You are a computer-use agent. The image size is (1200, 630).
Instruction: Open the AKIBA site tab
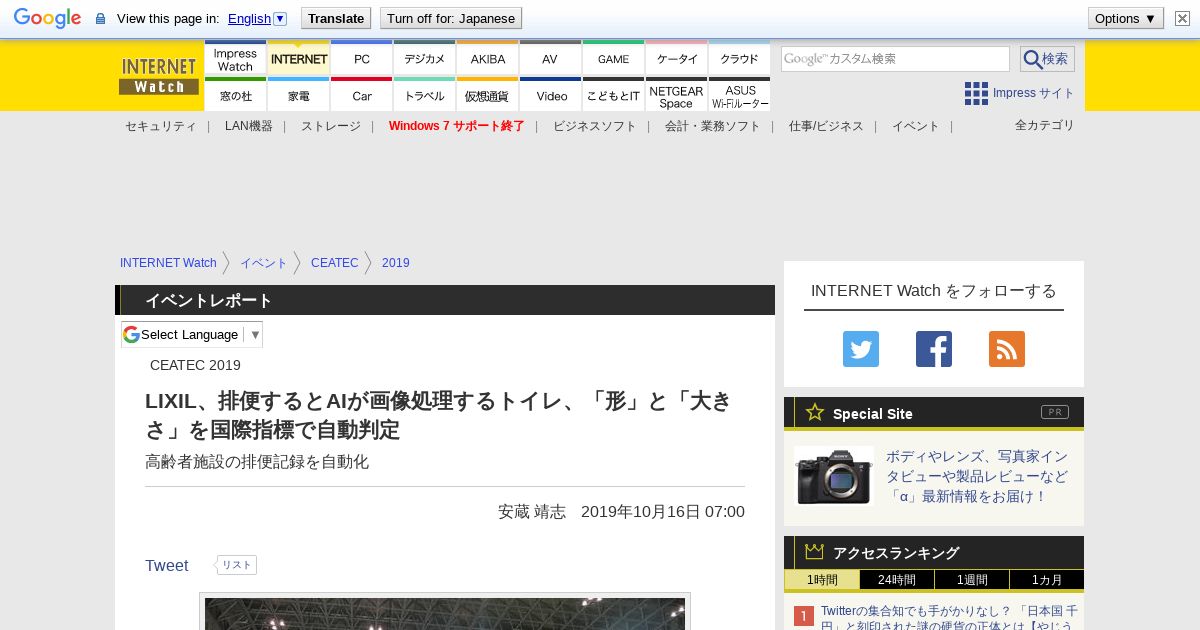pos(488,59)
